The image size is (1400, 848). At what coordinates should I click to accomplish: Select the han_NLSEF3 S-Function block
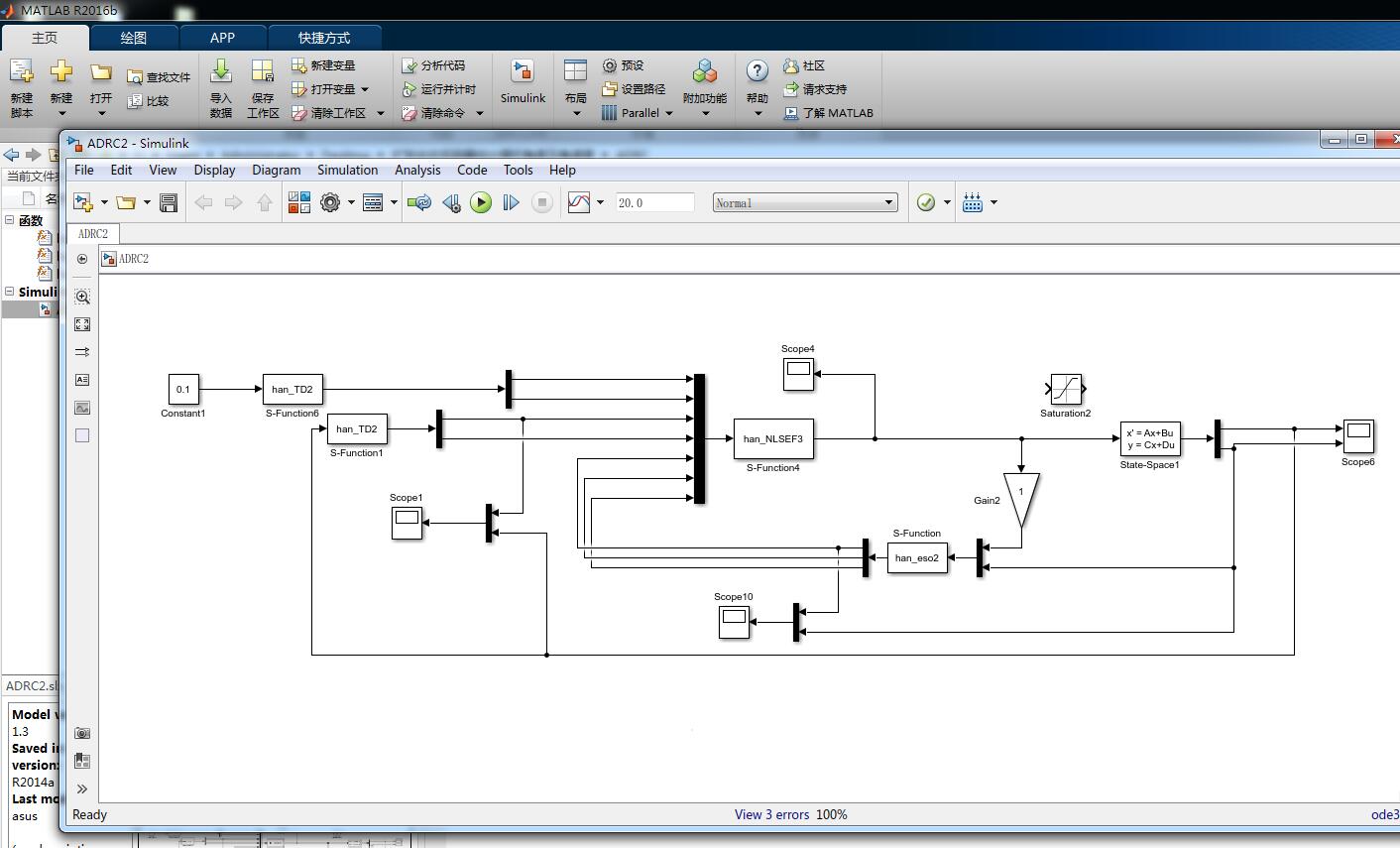(x=773, y=438)
